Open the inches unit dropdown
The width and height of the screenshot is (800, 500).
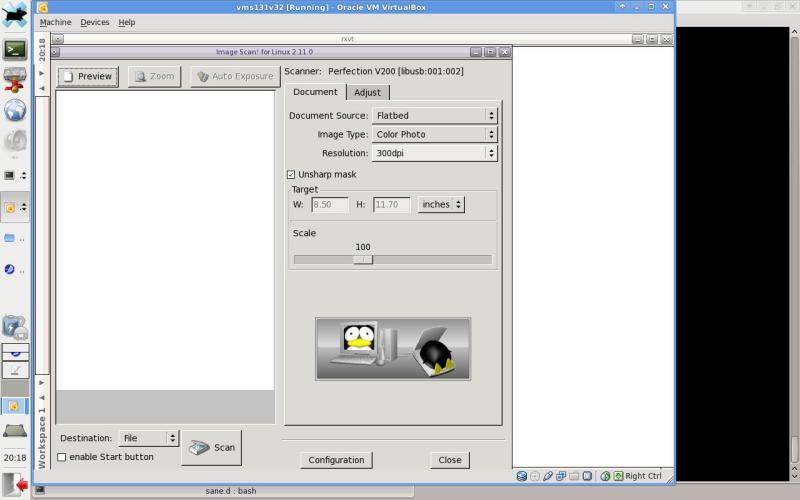click(441, 205)
